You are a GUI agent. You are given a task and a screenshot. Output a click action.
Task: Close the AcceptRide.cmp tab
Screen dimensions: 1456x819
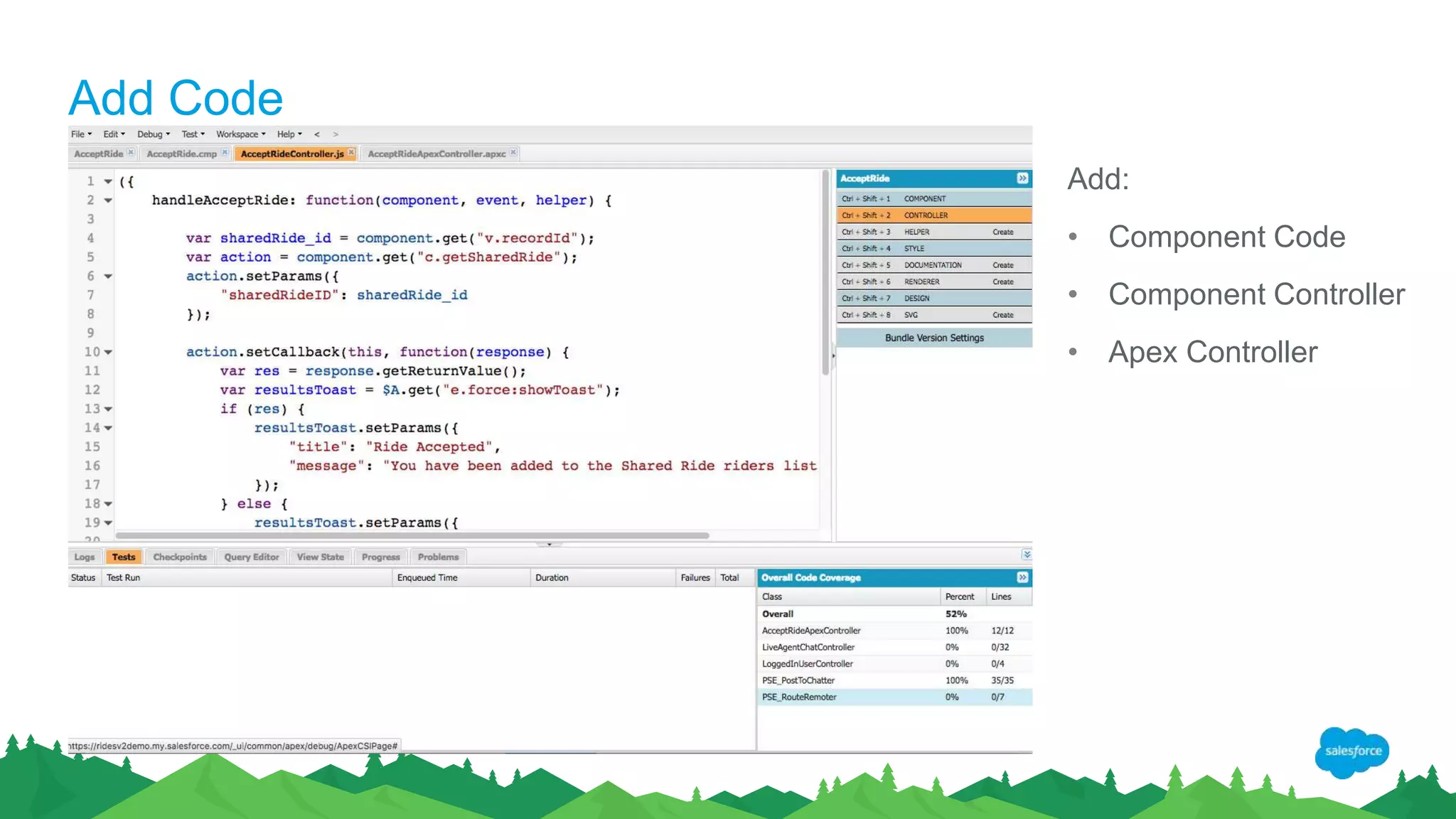(225, 152)
